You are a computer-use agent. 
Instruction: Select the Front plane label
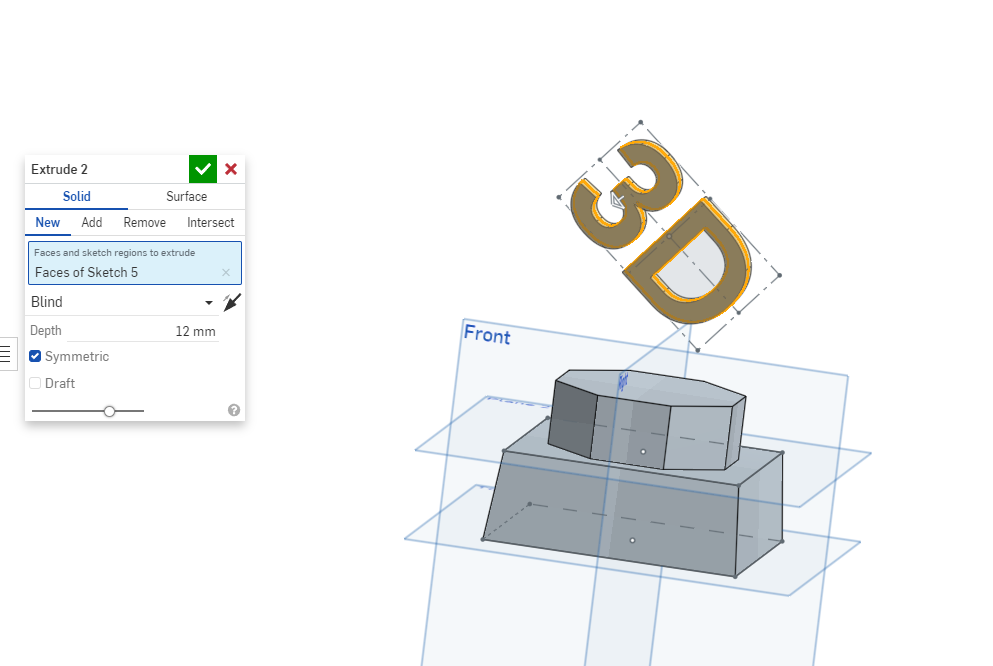[487, 334]
